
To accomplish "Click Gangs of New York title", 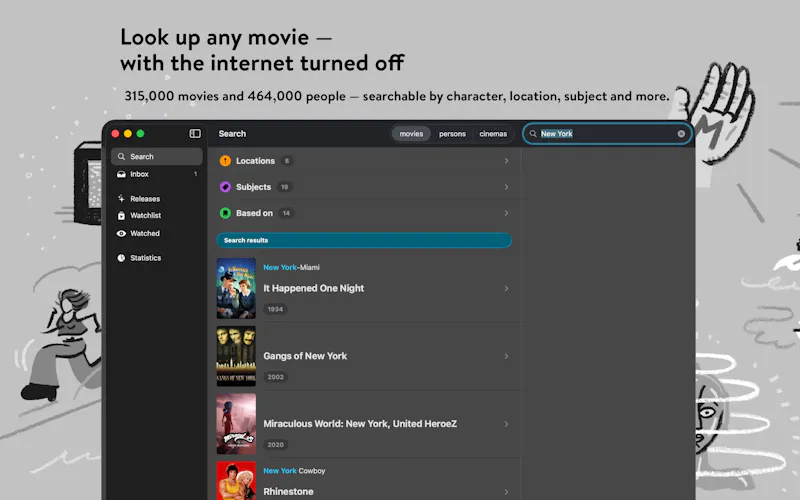I will point(305,356).
